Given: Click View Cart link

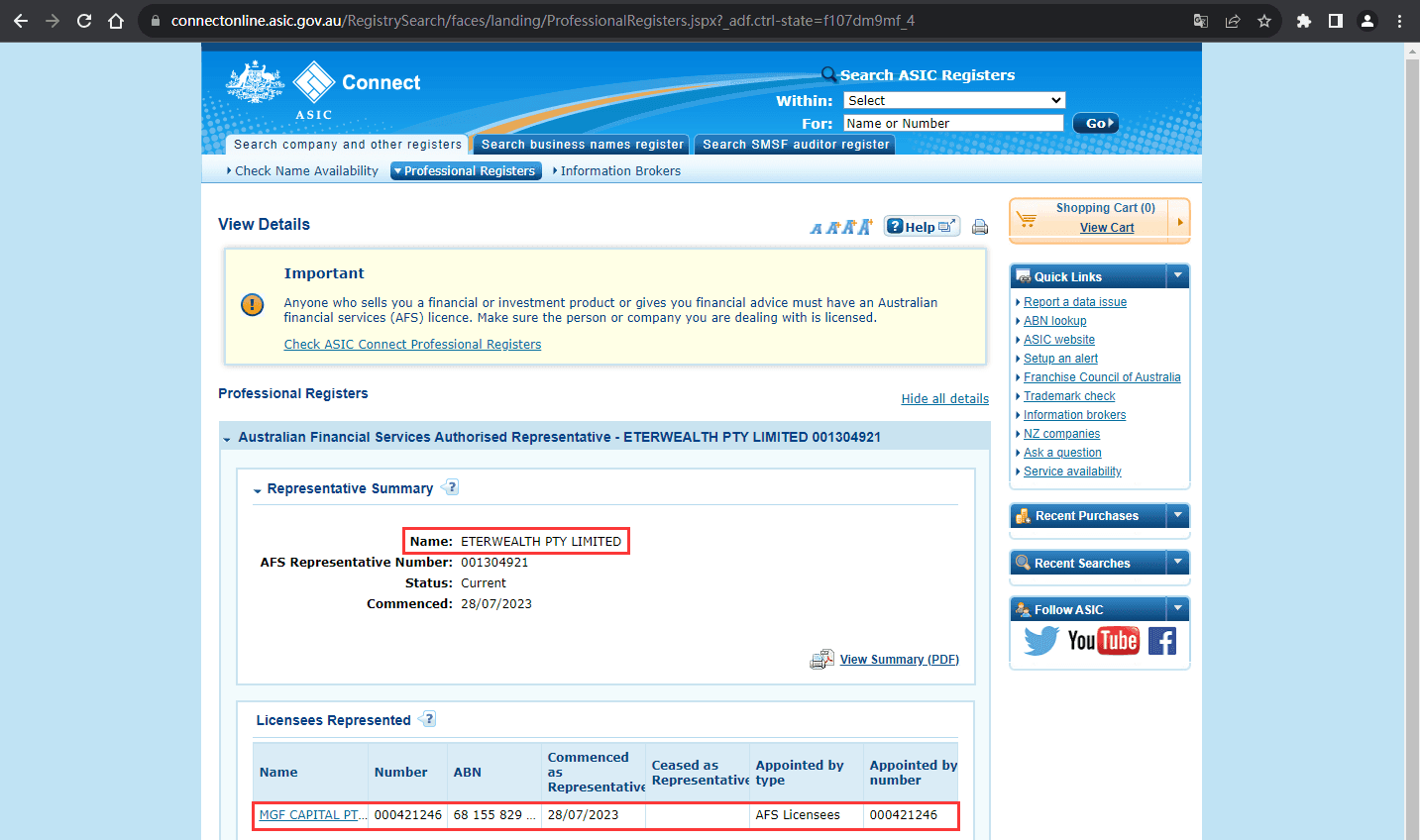Looking at the screenshot, I should [1107, 228].
